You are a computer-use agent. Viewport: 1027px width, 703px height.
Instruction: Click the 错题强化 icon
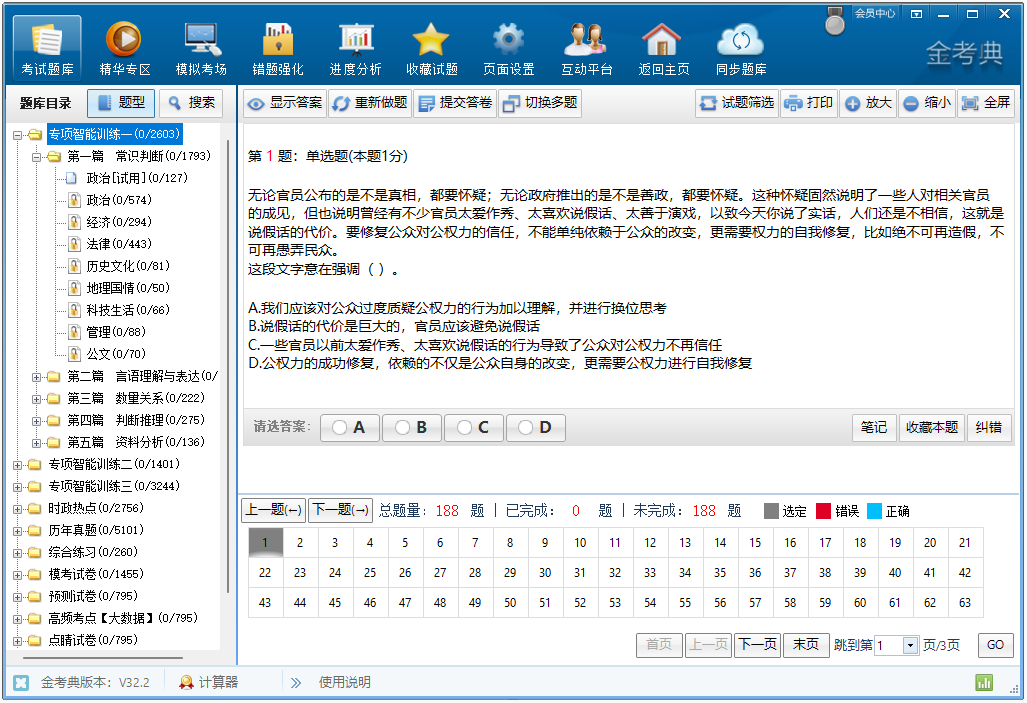click(278, 40)
